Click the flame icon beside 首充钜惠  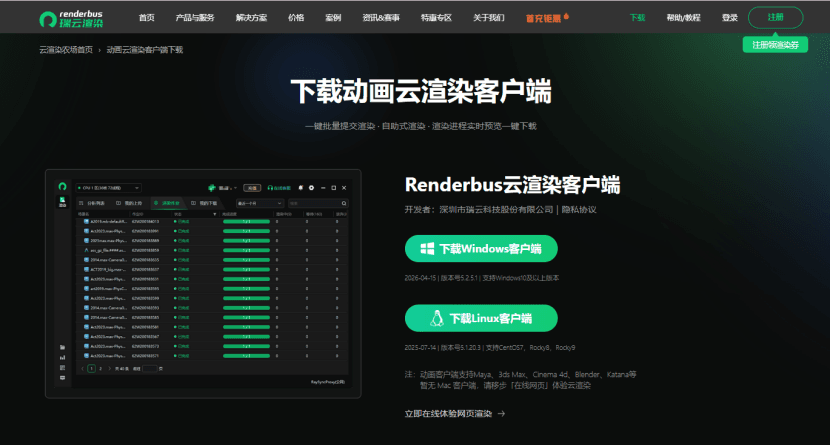(x=566, y=17)
